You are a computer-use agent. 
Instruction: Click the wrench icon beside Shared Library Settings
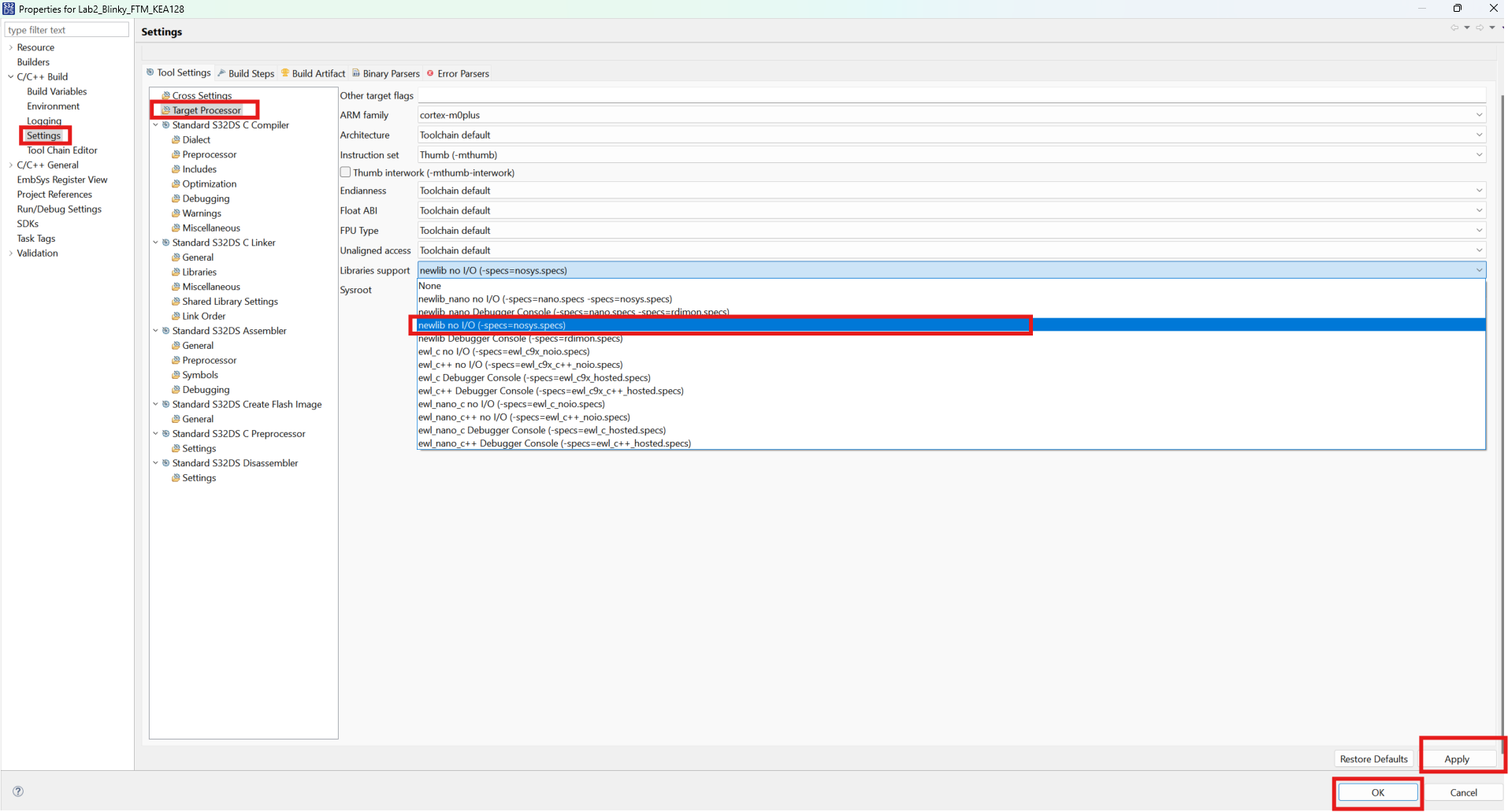176,301
